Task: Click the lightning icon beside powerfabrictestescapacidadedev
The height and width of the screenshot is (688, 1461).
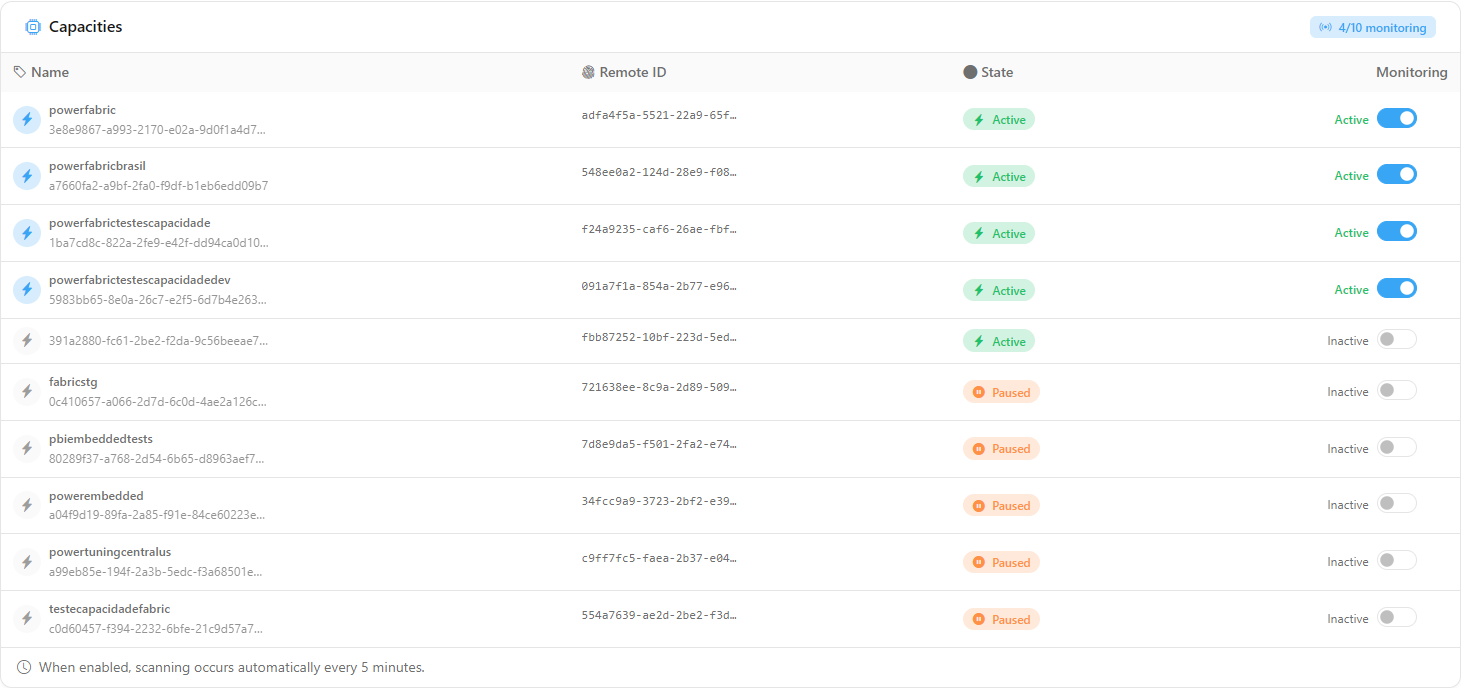Action: pos(27,290)
